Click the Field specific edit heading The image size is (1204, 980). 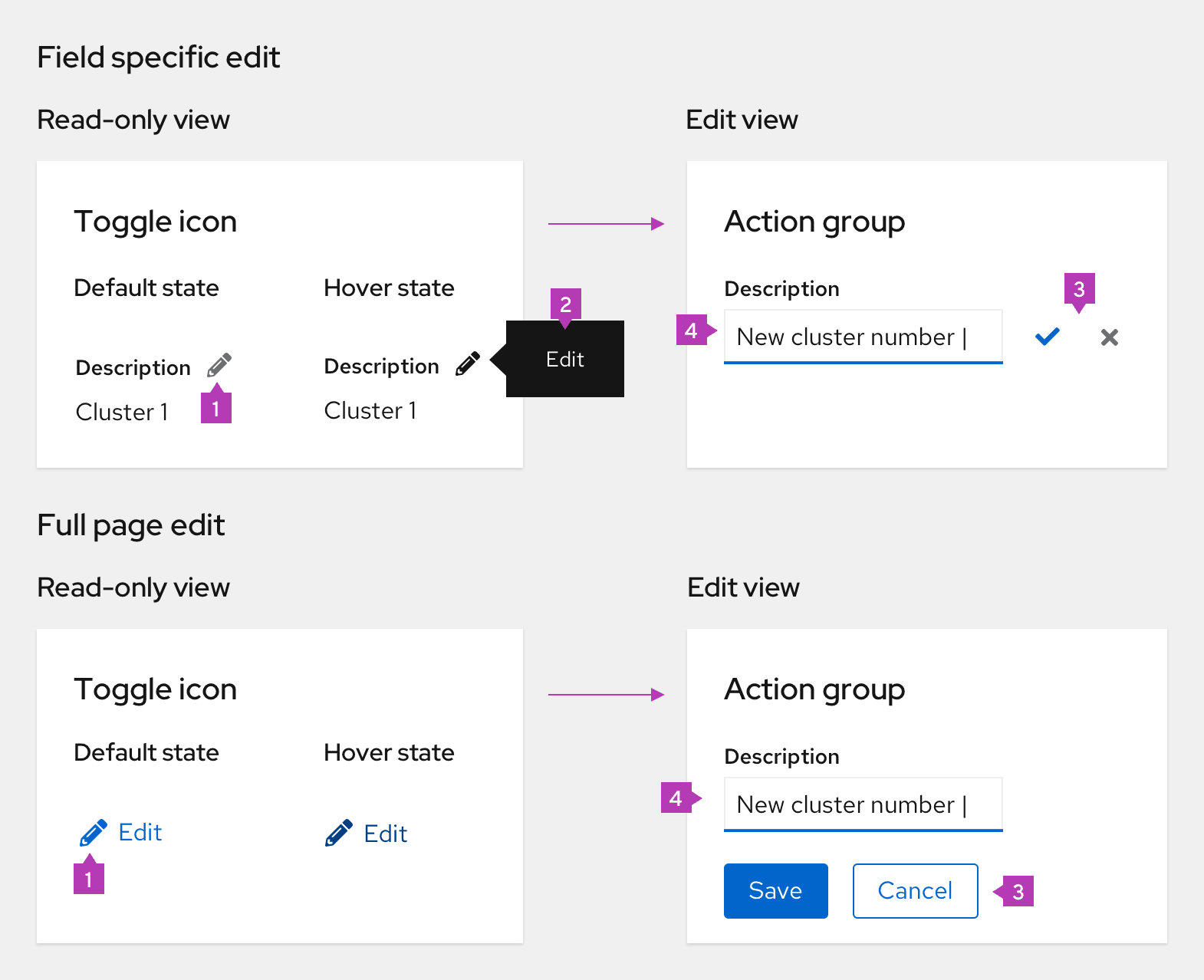(159, 58)
